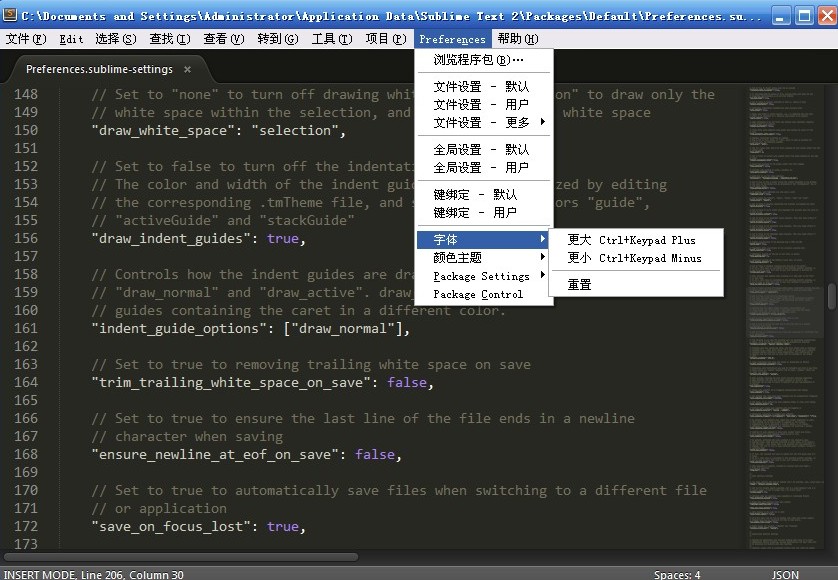838x580 pixels.
Task: Open the Spaces: 4 indentation selector
Action: 677,575
